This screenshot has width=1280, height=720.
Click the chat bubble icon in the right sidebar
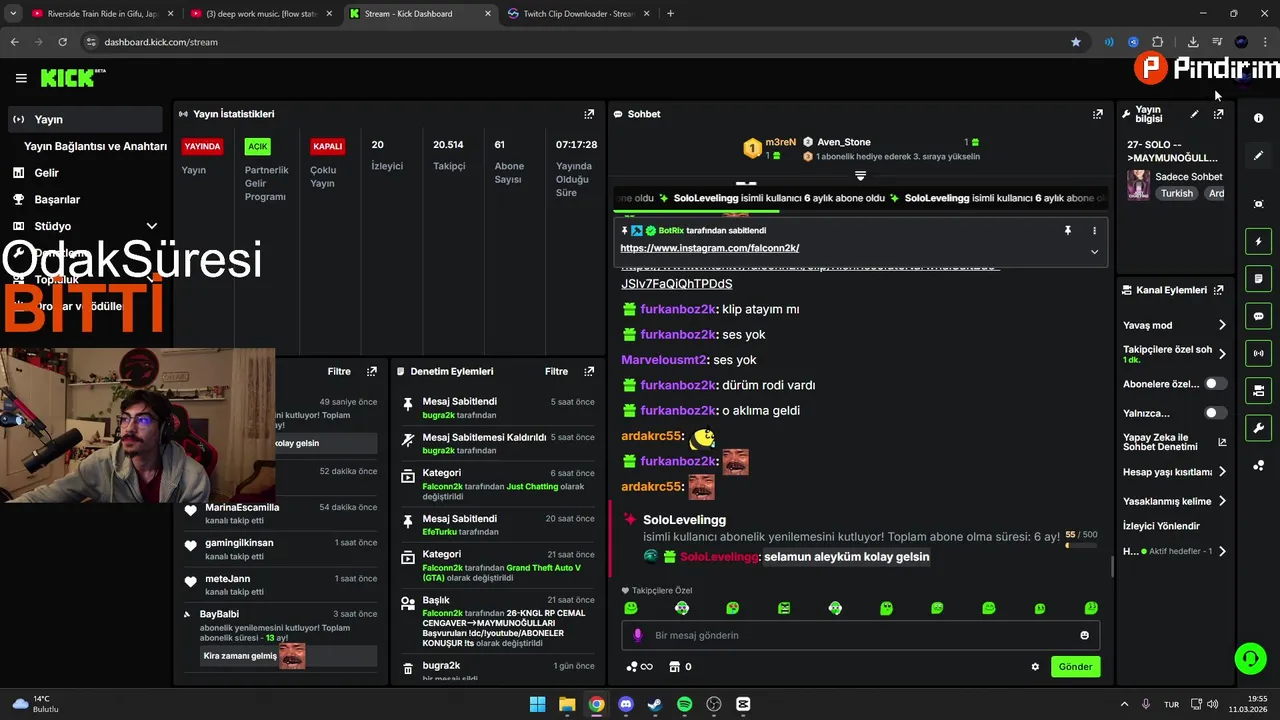tap(1258, 316)
